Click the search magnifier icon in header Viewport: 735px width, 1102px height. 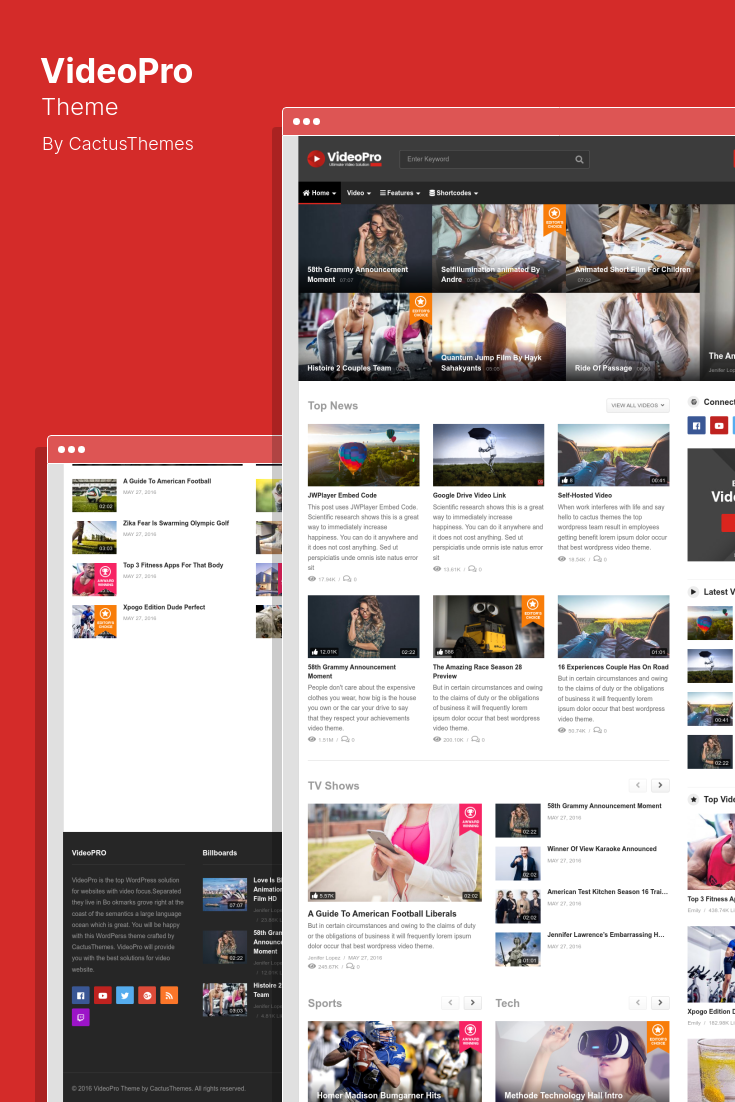(x=579, y=160)
